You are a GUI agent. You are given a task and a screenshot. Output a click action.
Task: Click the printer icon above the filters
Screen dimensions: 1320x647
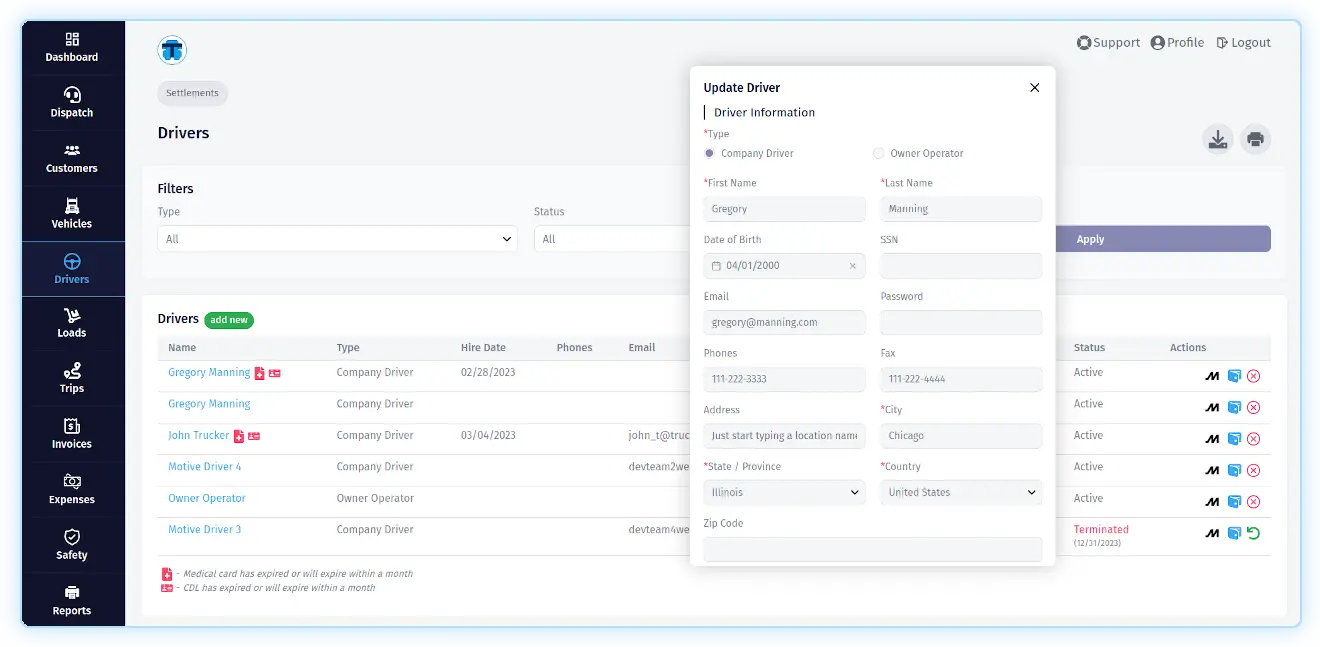click(1255, 139)
